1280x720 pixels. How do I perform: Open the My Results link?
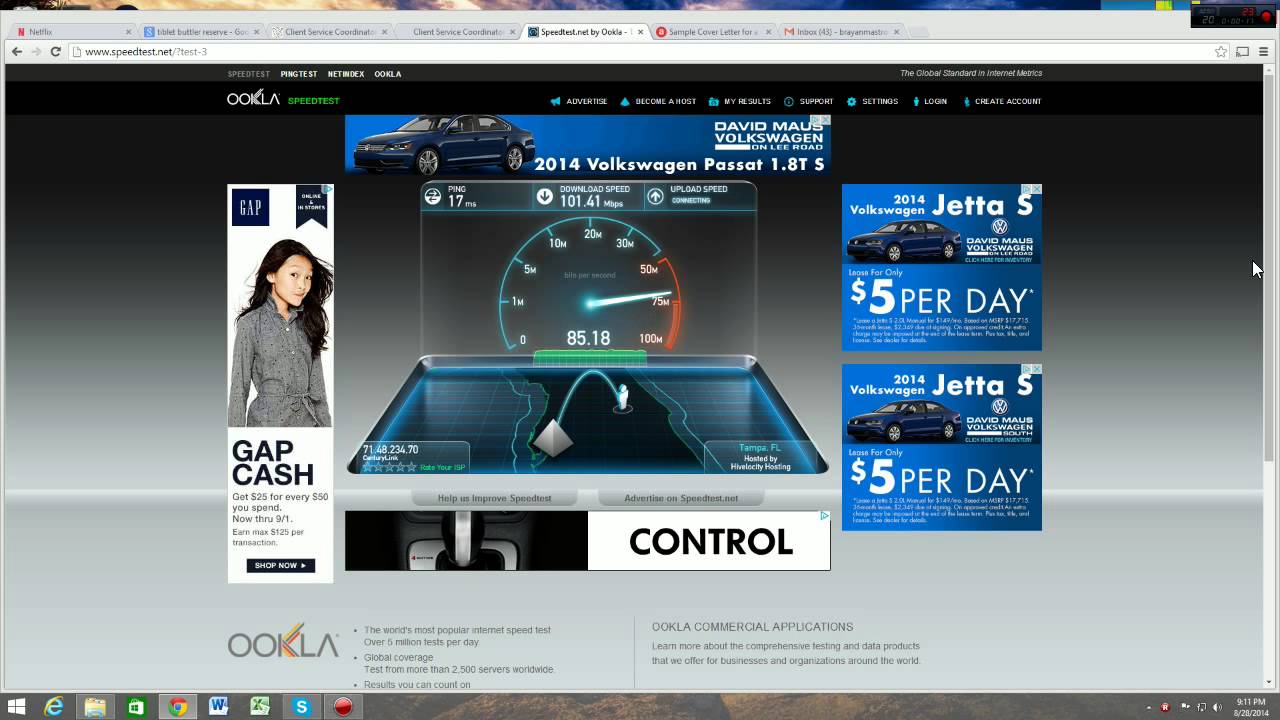(x=747, y=101)
